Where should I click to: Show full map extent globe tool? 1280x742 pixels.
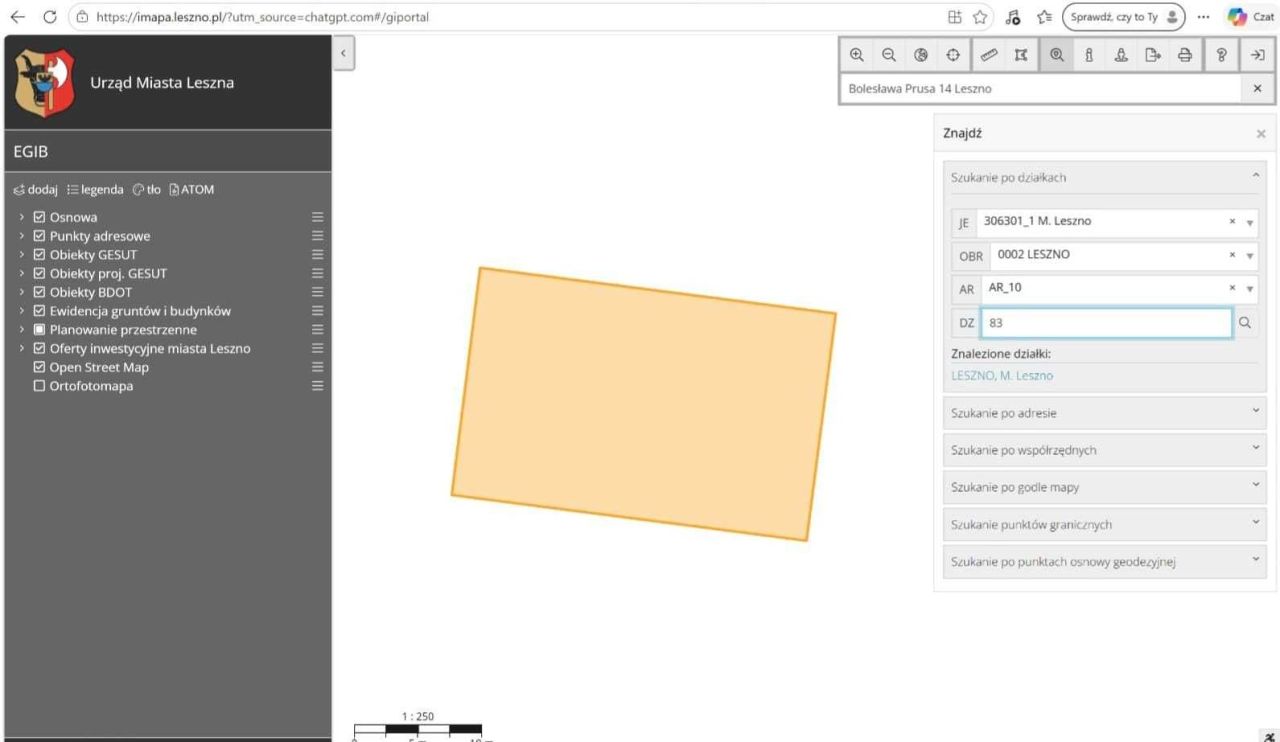[x=921, y=56]
